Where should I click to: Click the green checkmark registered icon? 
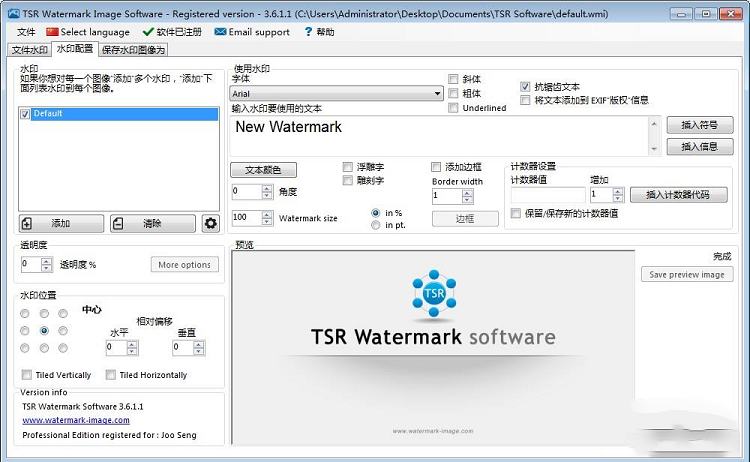148,32
